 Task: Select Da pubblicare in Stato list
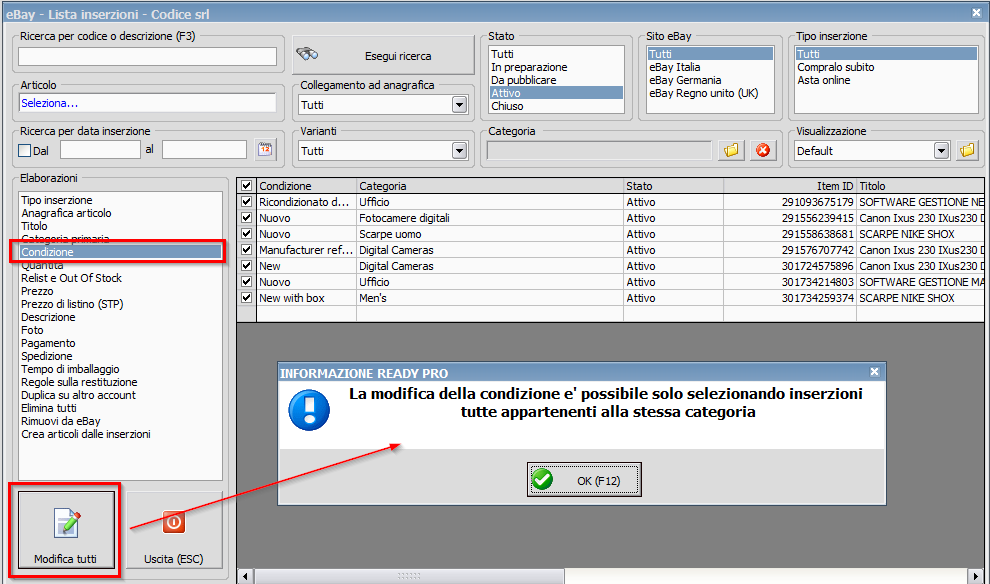click(523, 80)
